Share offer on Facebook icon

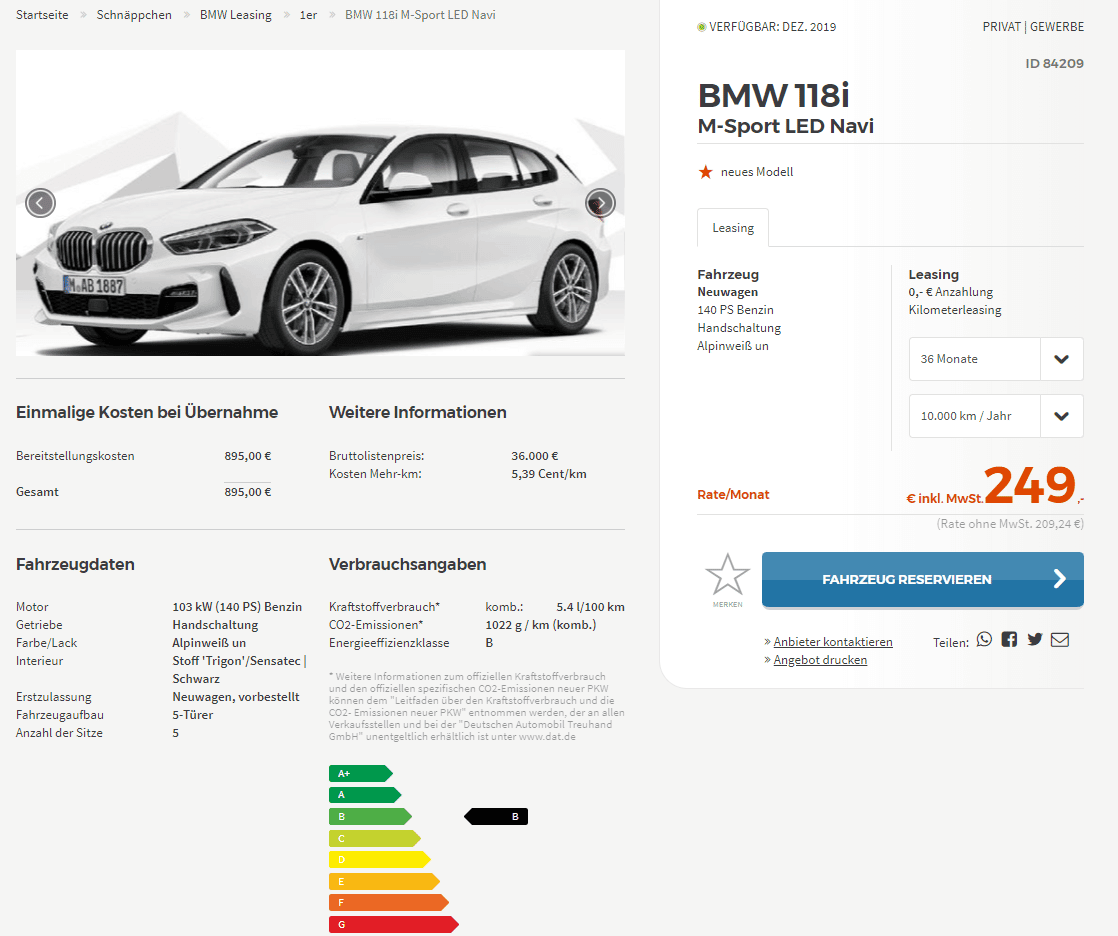click(x=1009, y=639)
